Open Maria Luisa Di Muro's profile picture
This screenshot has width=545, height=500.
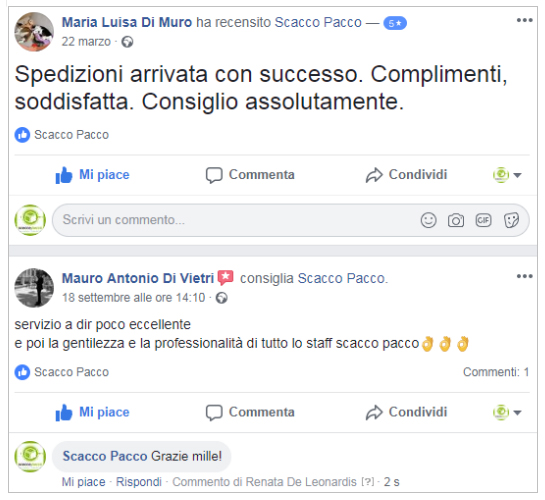pyautogui.click(x=34, y=32)
